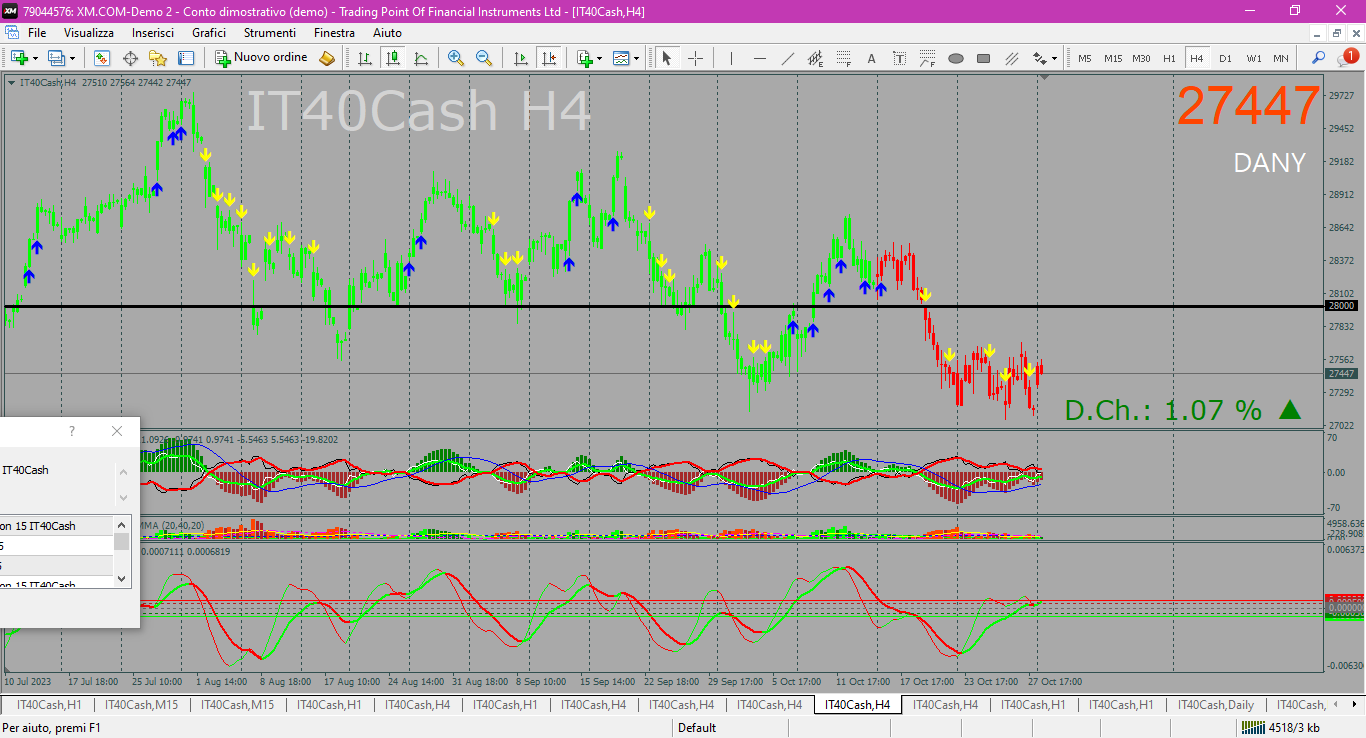The height and width of the screenshot is (738, 1366).
Task: Select the text 'A' tool
Action: click(871, 58)
